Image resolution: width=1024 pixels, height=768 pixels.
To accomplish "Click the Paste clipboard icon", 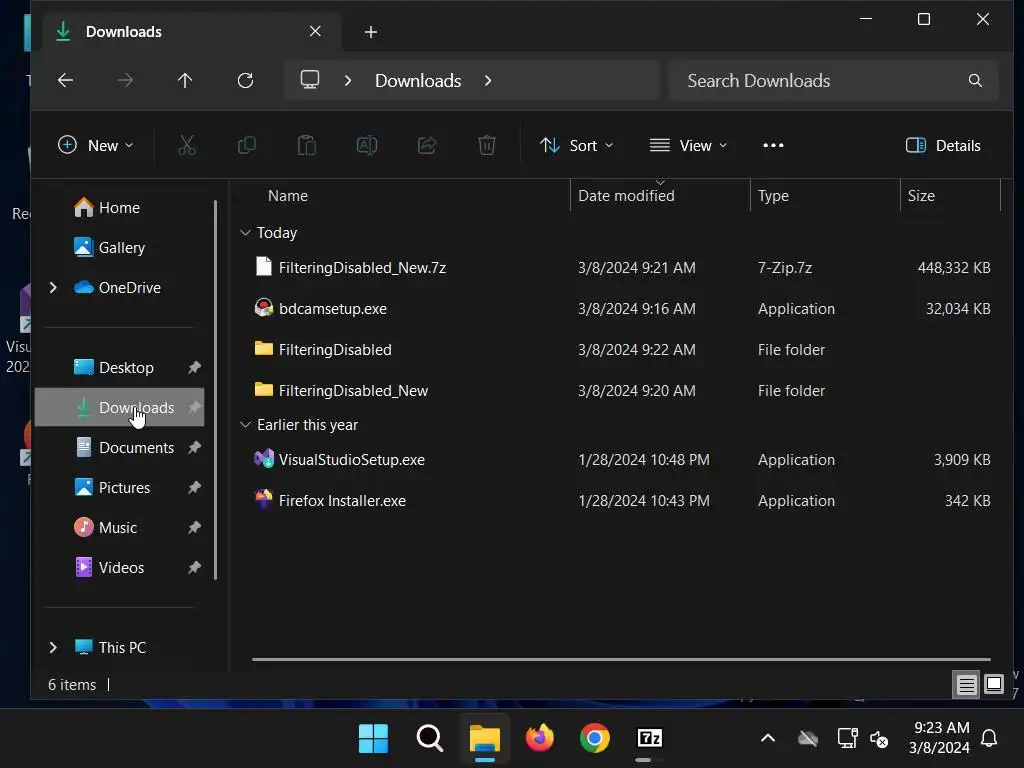I will 307,145.
